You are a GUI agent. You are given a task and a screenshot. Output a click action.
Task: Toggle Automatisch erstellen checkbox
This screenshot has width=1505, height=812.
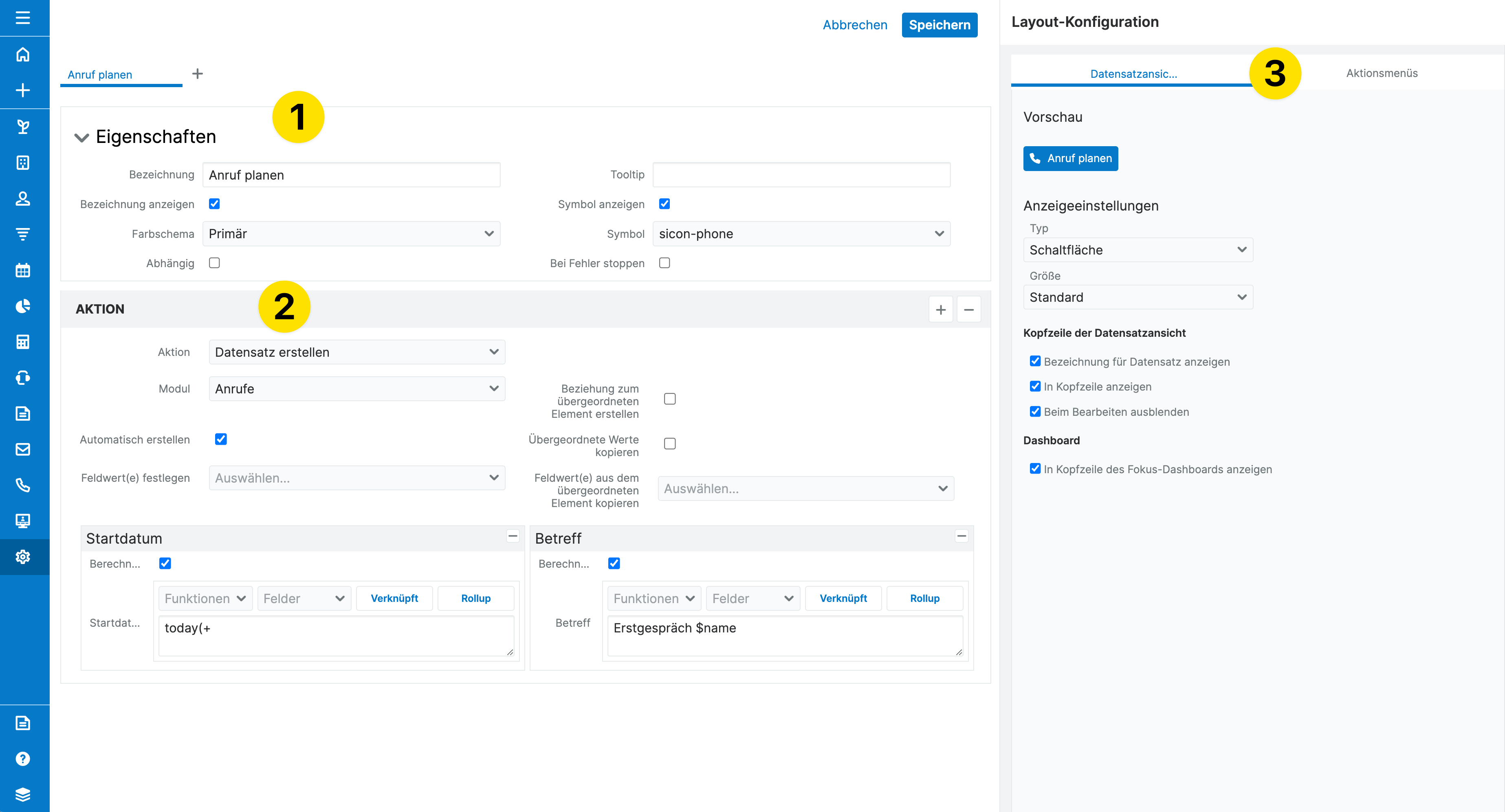(221, 439)
